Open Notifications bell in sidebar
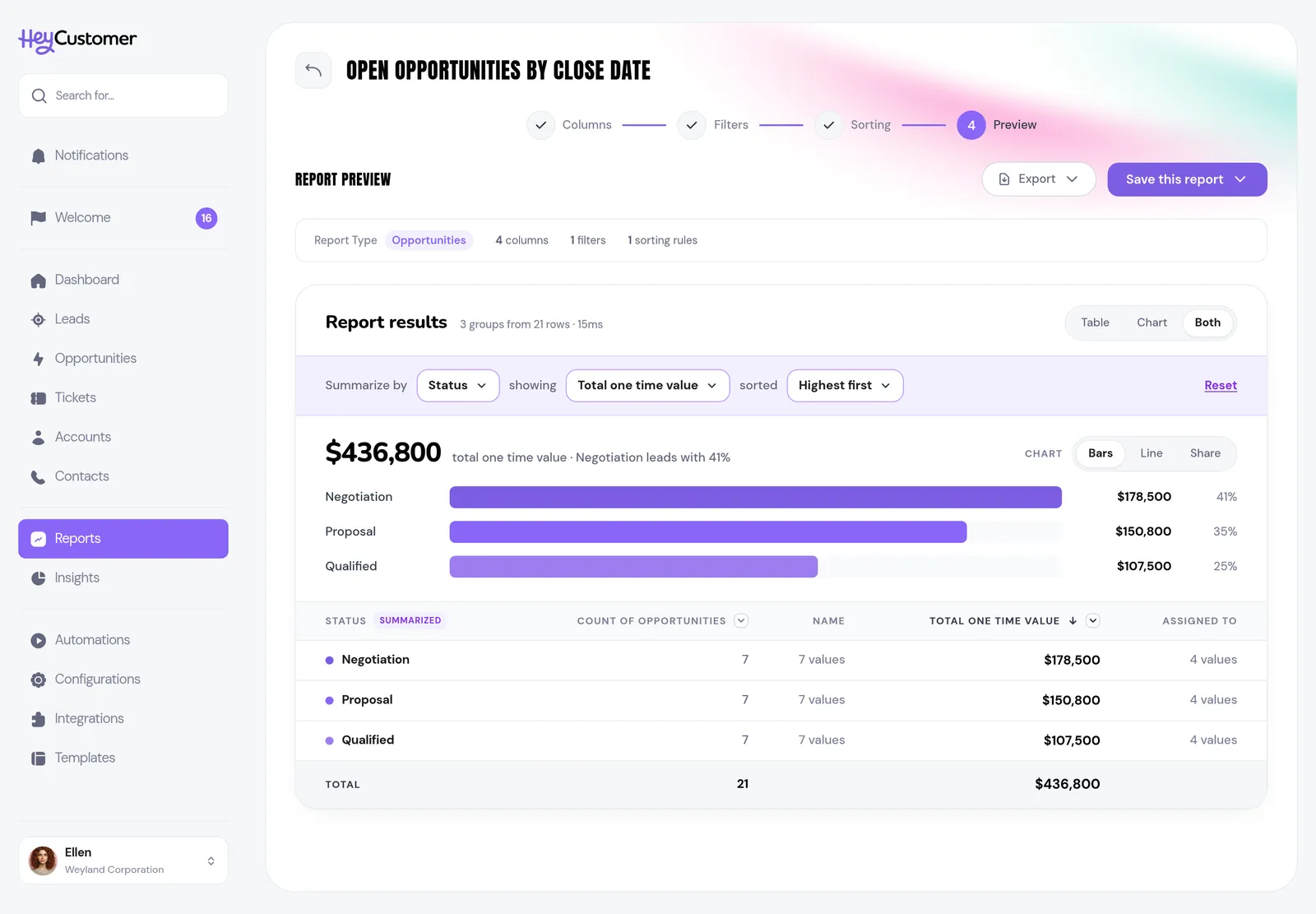Image resolution: width=1316 pixels, height=914 pixels. 38,156
